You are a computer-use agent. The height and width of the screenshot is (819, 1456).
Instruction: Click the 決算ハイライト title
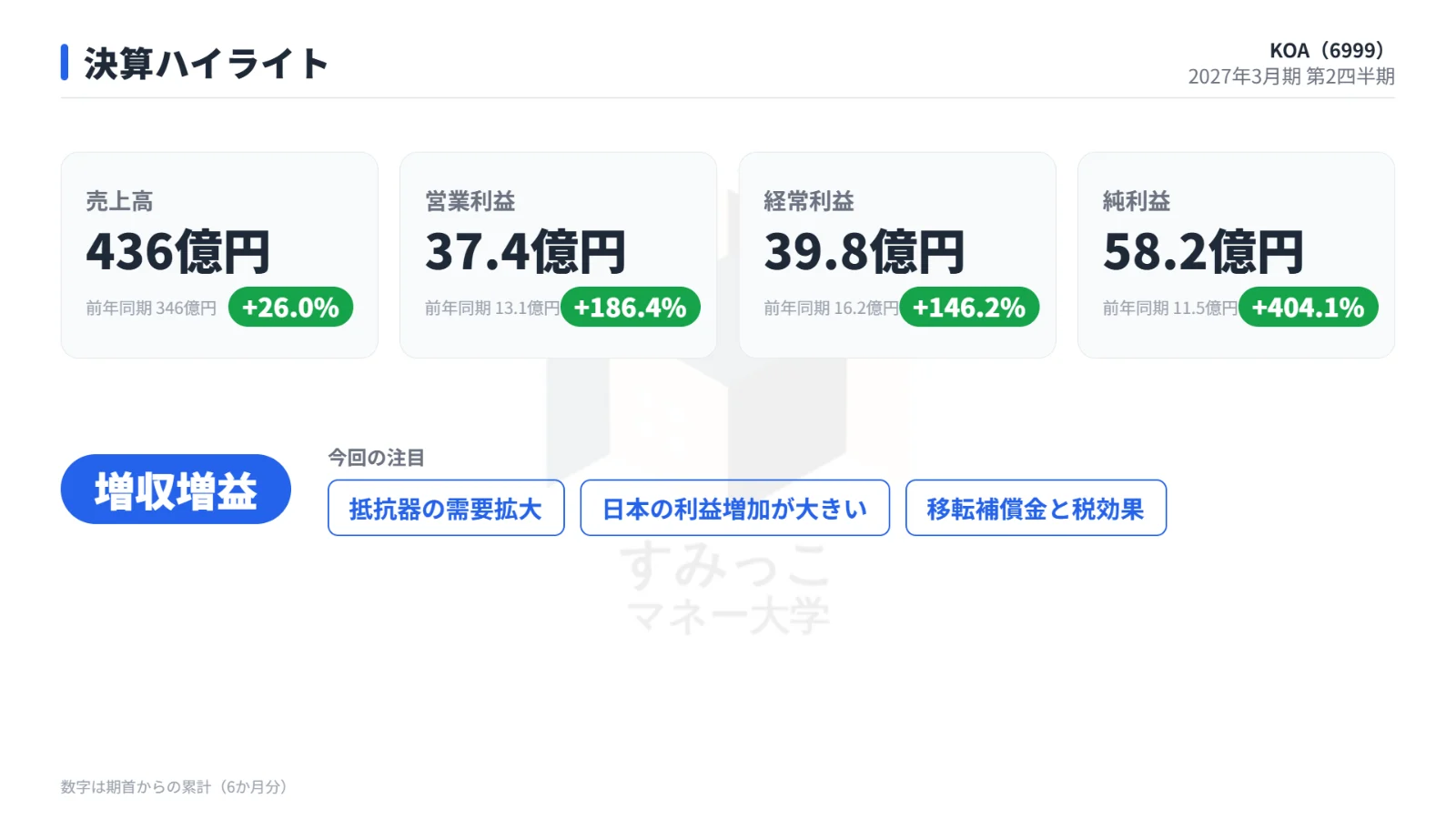206,64
